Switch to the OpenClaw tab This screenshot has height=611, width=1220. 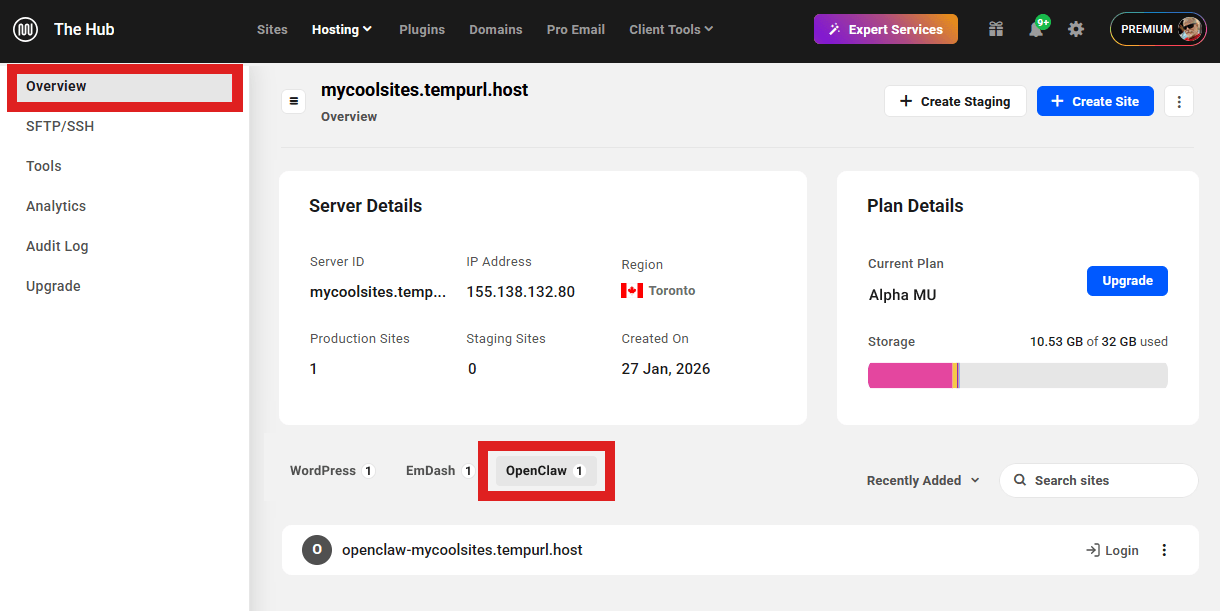pyautogui.click(x=546, y=471)
